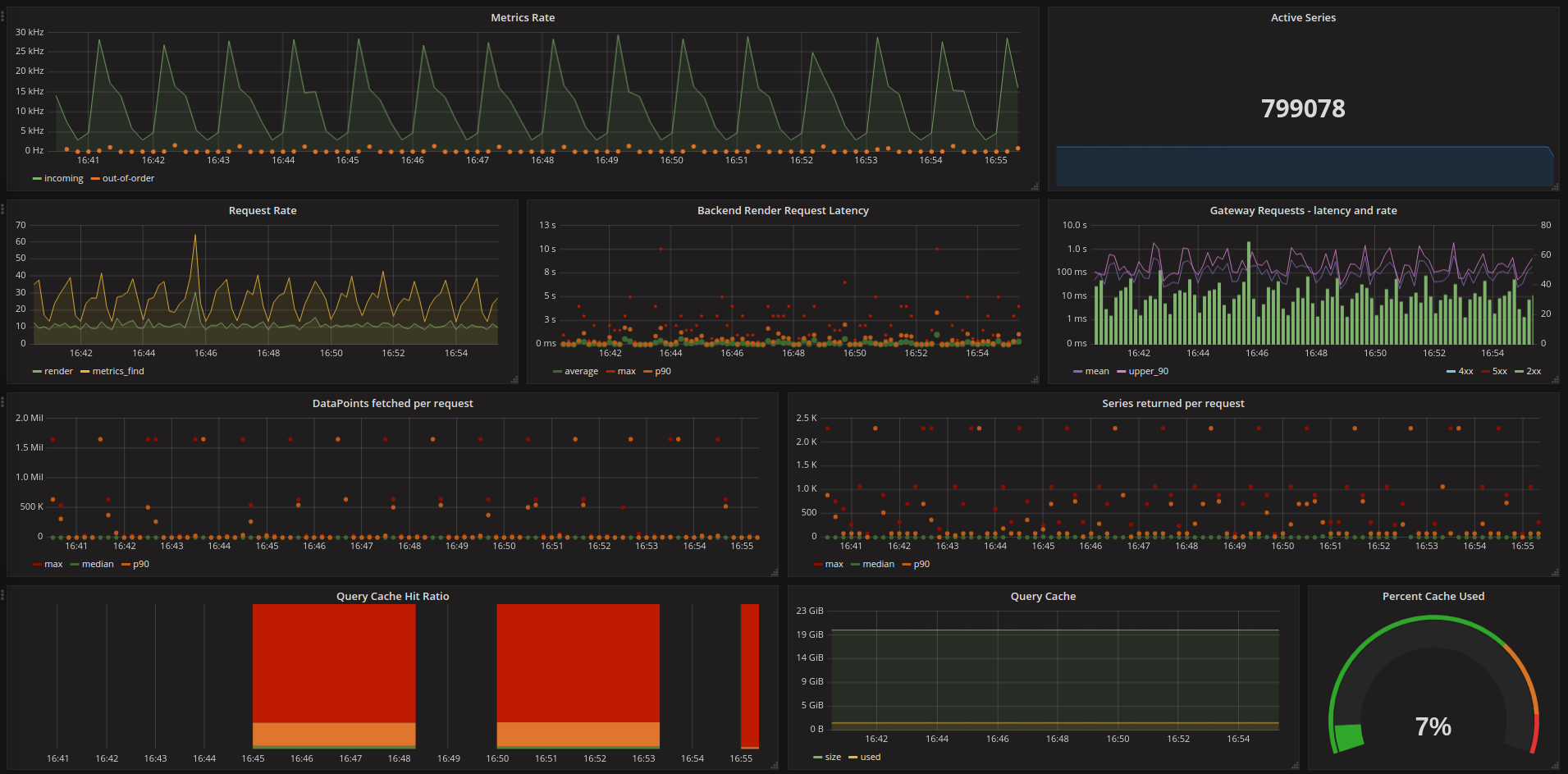Open color picker for mean series swatch
The height and width of the screenshot is (774, 1568).
pos(1077,372)
